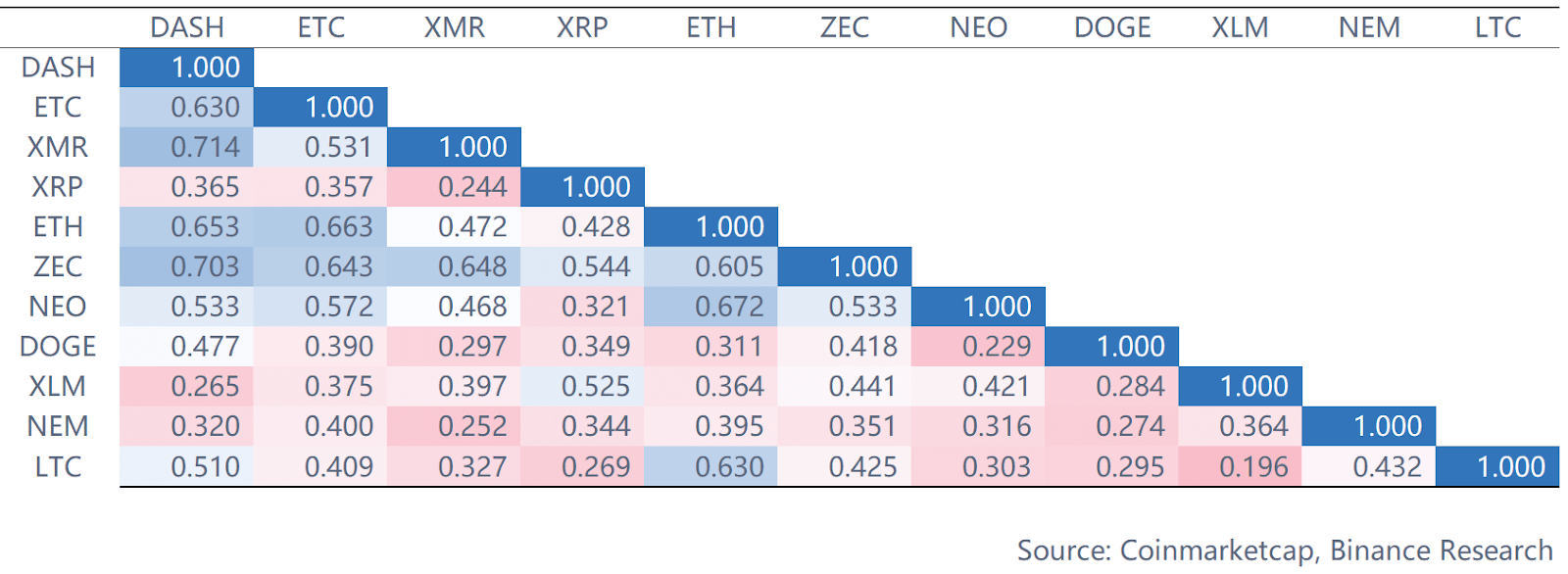Select the NEO column header
Viewport: 1568px width, 574px height.
pos(978,27)
